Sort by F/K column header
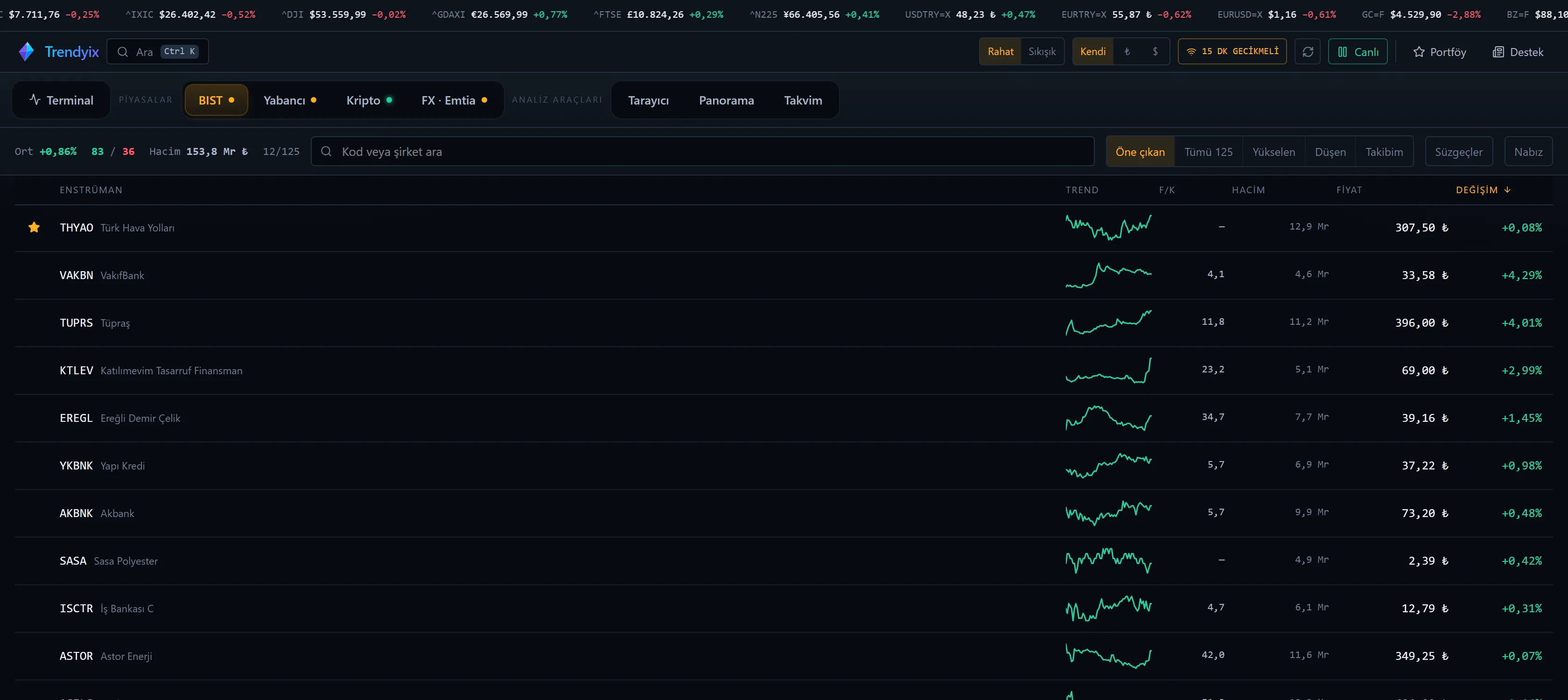The height and width of the screenshot is (700, 1568). [1167, 190]
